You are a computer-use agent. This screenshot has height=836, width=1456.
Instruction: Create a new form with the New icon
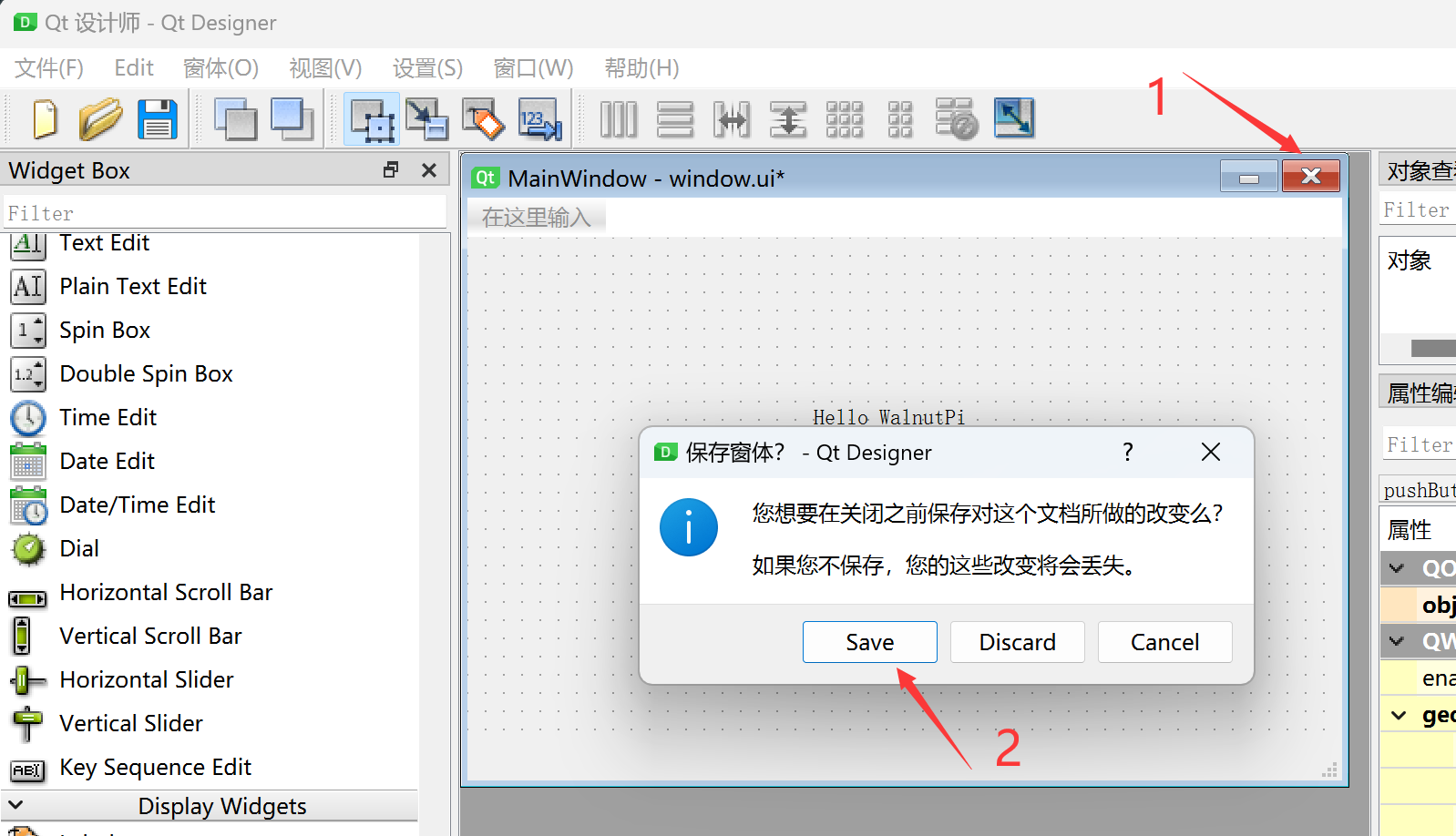tap(45, 119)
